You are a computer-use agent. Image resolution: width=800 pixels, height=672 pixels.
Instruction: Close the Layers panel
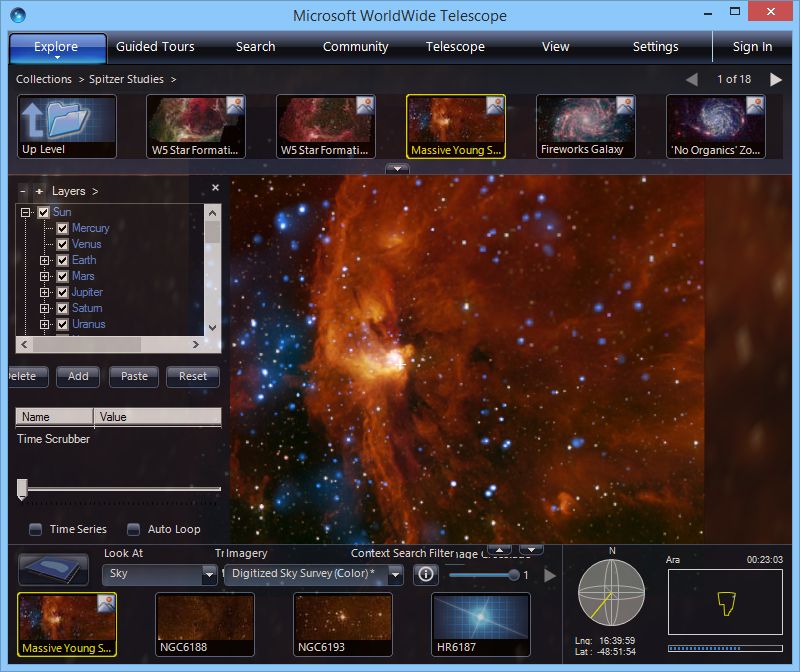coord(215,188)
